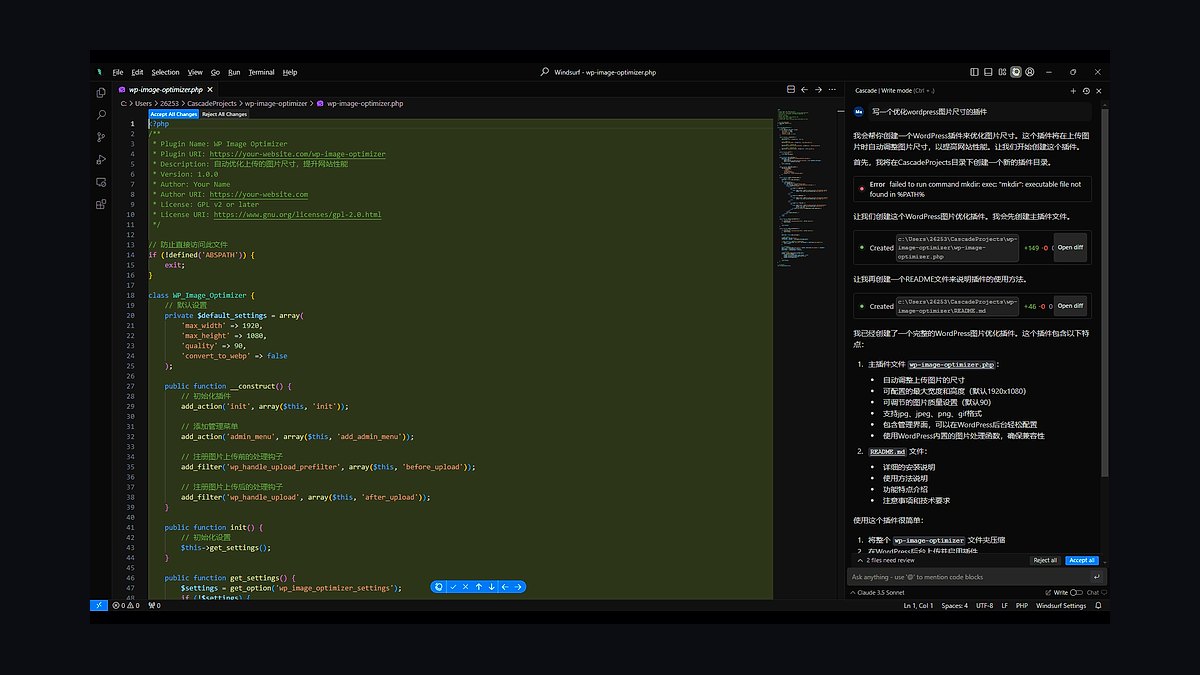
Task: Open the Remote Explorer view
Action: (x=100, y=182)
